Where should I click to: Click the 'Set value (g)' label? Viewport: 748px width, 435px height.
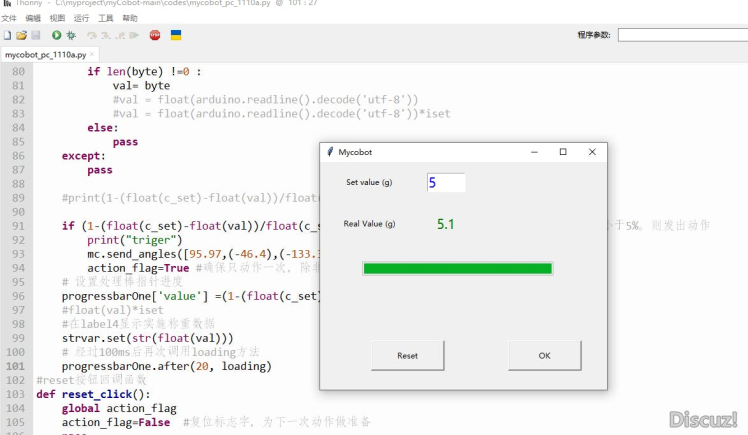point(369,182)
